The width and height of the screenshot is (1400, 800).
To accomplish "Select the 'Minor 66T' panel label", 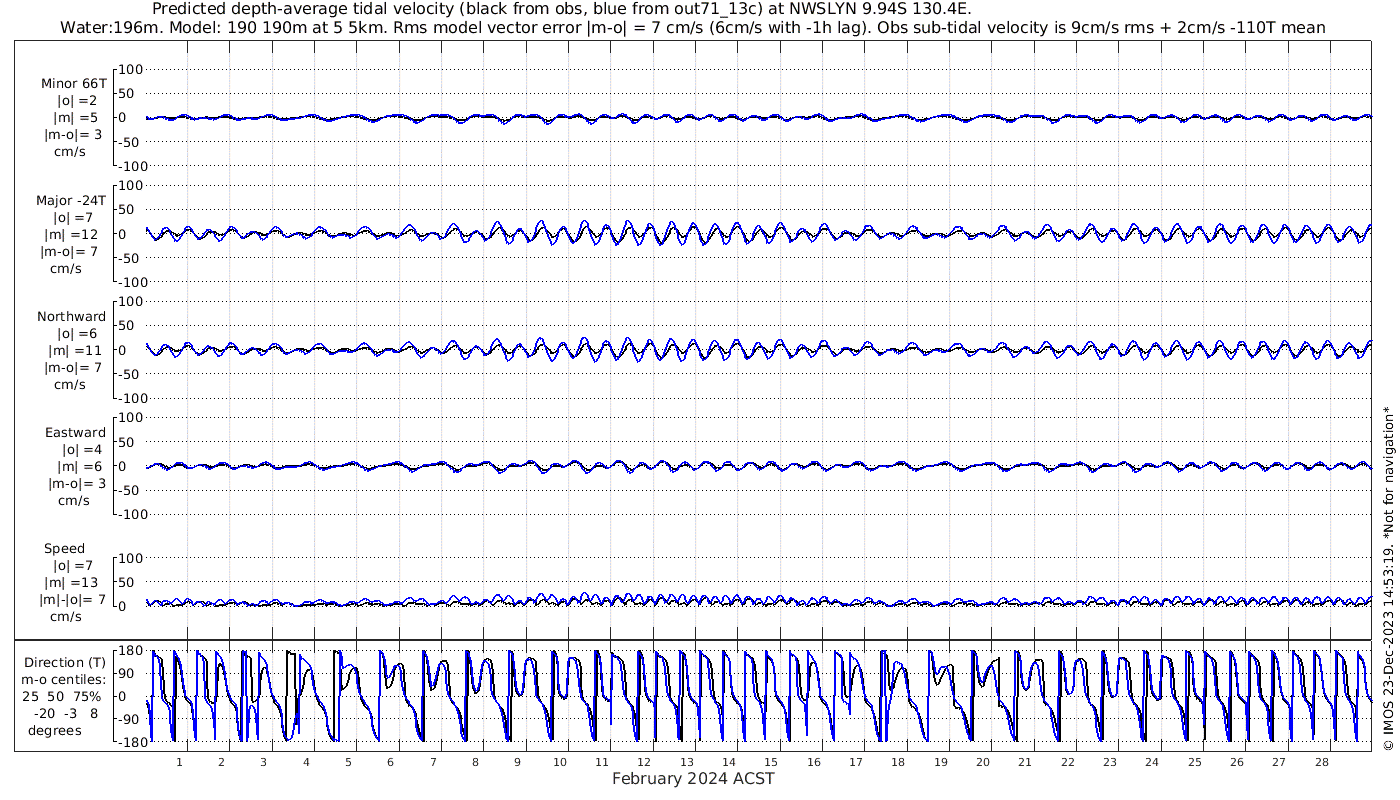I will (x=74, y=83).
